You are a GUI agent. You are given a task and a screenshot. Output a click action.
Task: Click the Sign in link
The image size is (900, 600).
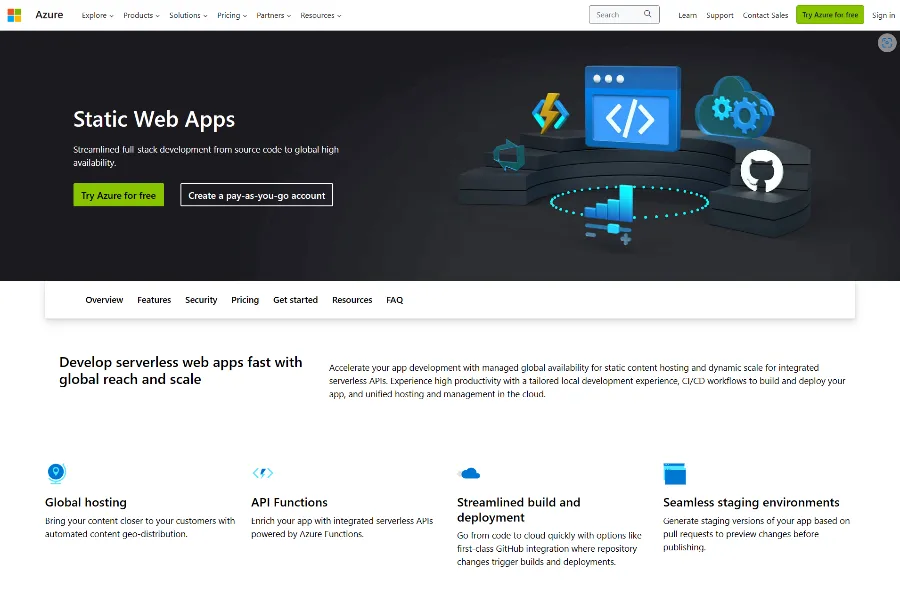point(883,16)
